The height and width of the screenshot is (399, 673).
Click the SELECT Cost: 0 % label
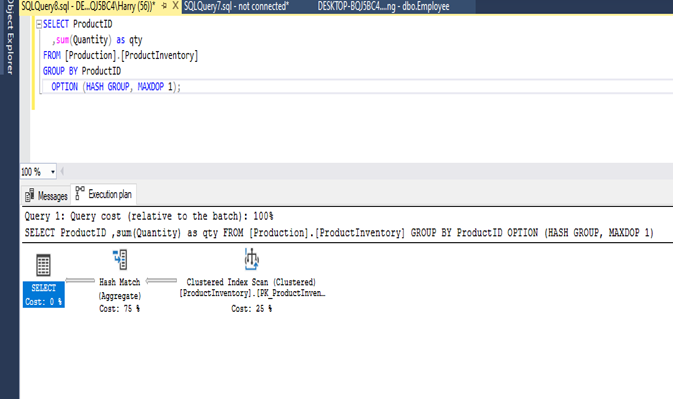click(x=43, y=295)
